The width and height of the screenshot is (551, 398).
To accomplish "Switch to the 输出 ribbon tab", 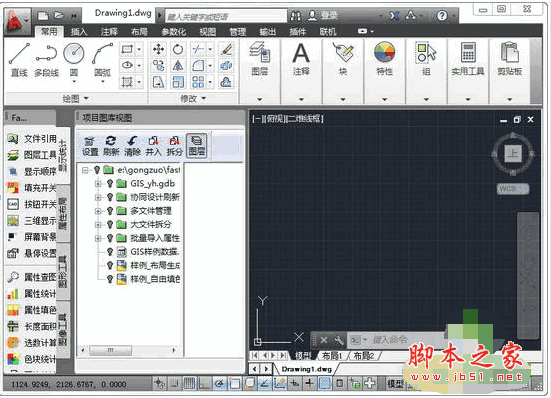I will (x=267, y=32).
